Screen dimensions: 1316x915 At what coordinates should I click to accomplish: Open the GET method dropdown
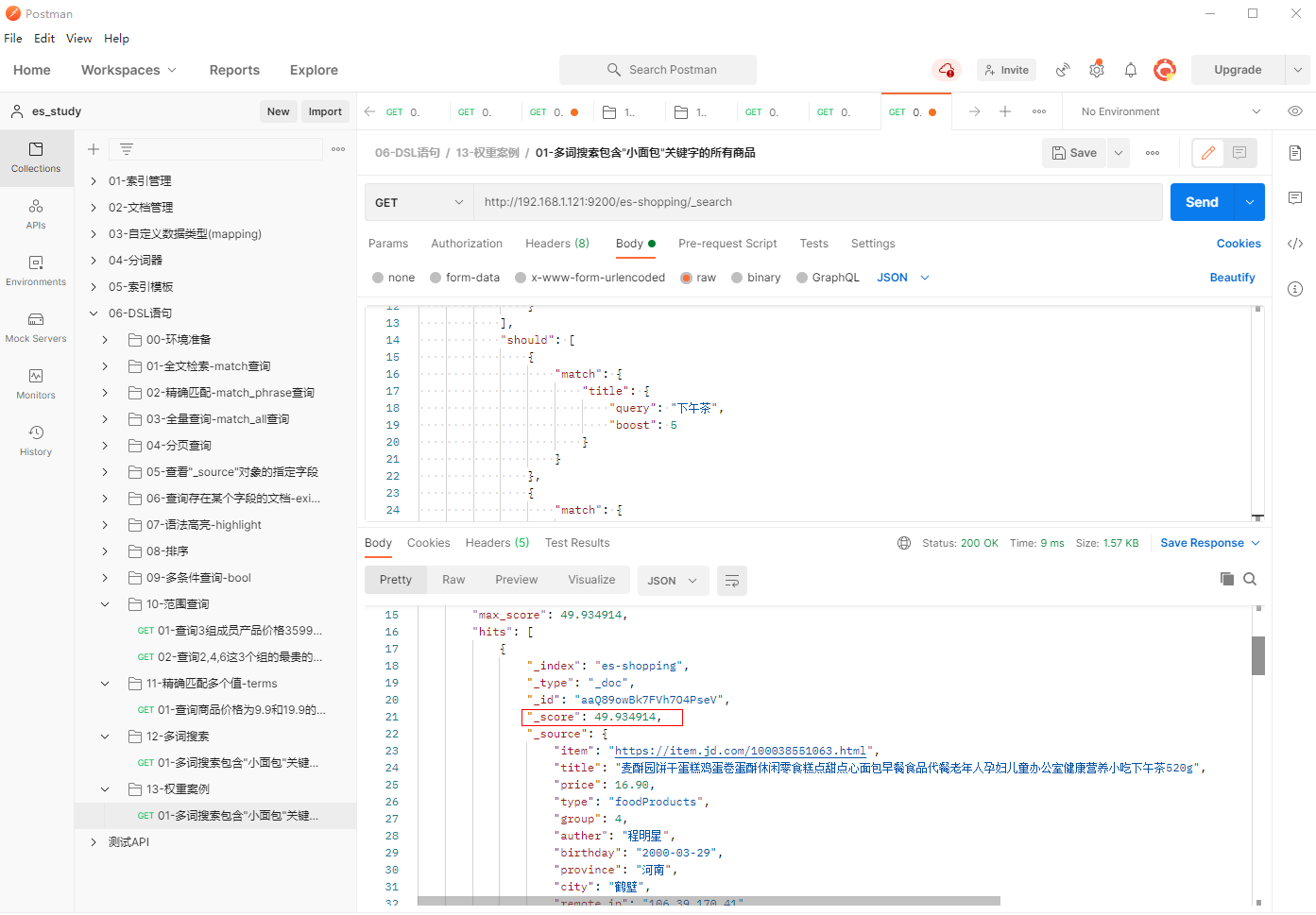419,202
